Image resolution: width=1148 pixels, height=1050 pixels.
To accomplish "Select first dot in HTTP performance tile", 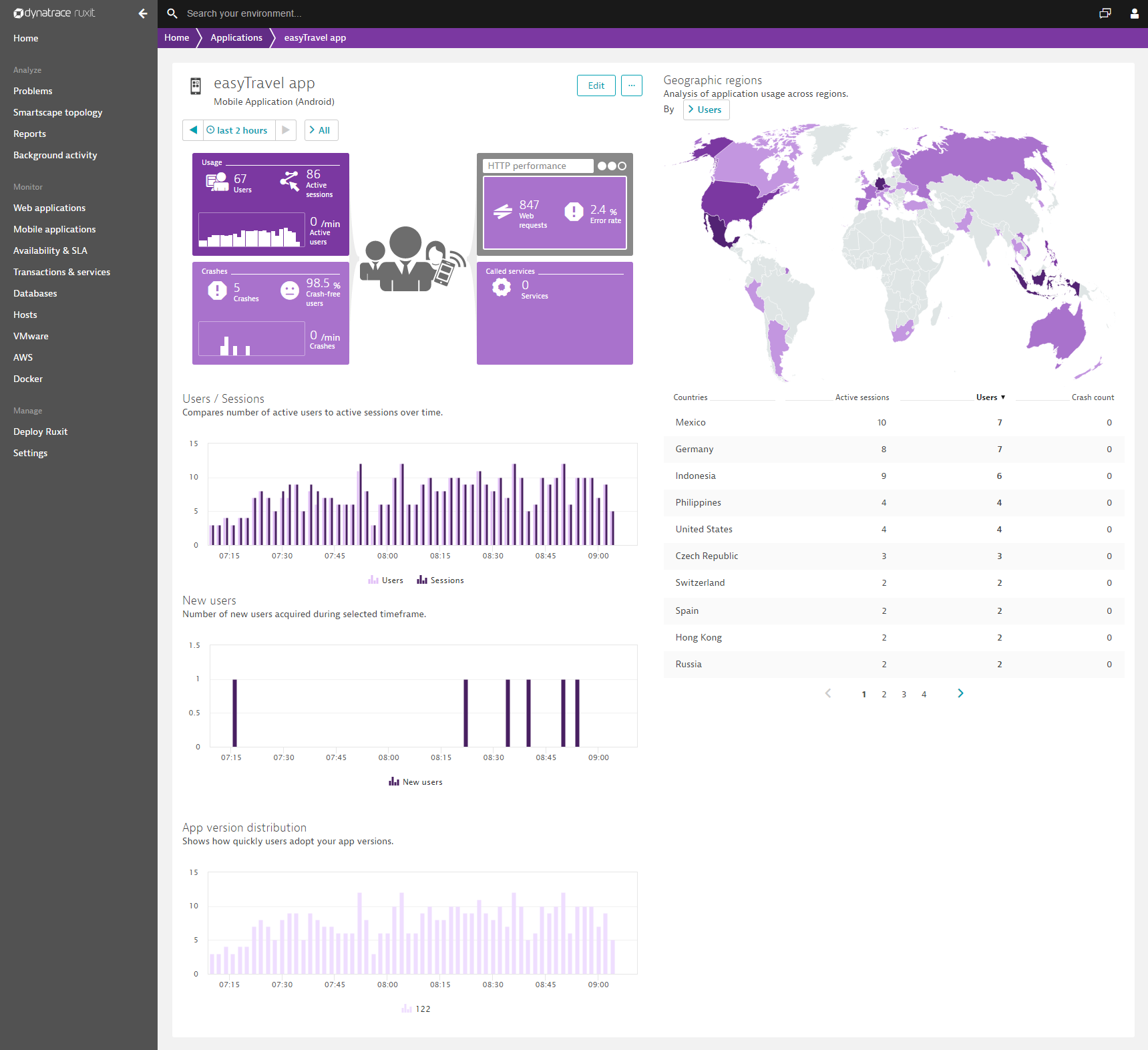I will 602,166.
